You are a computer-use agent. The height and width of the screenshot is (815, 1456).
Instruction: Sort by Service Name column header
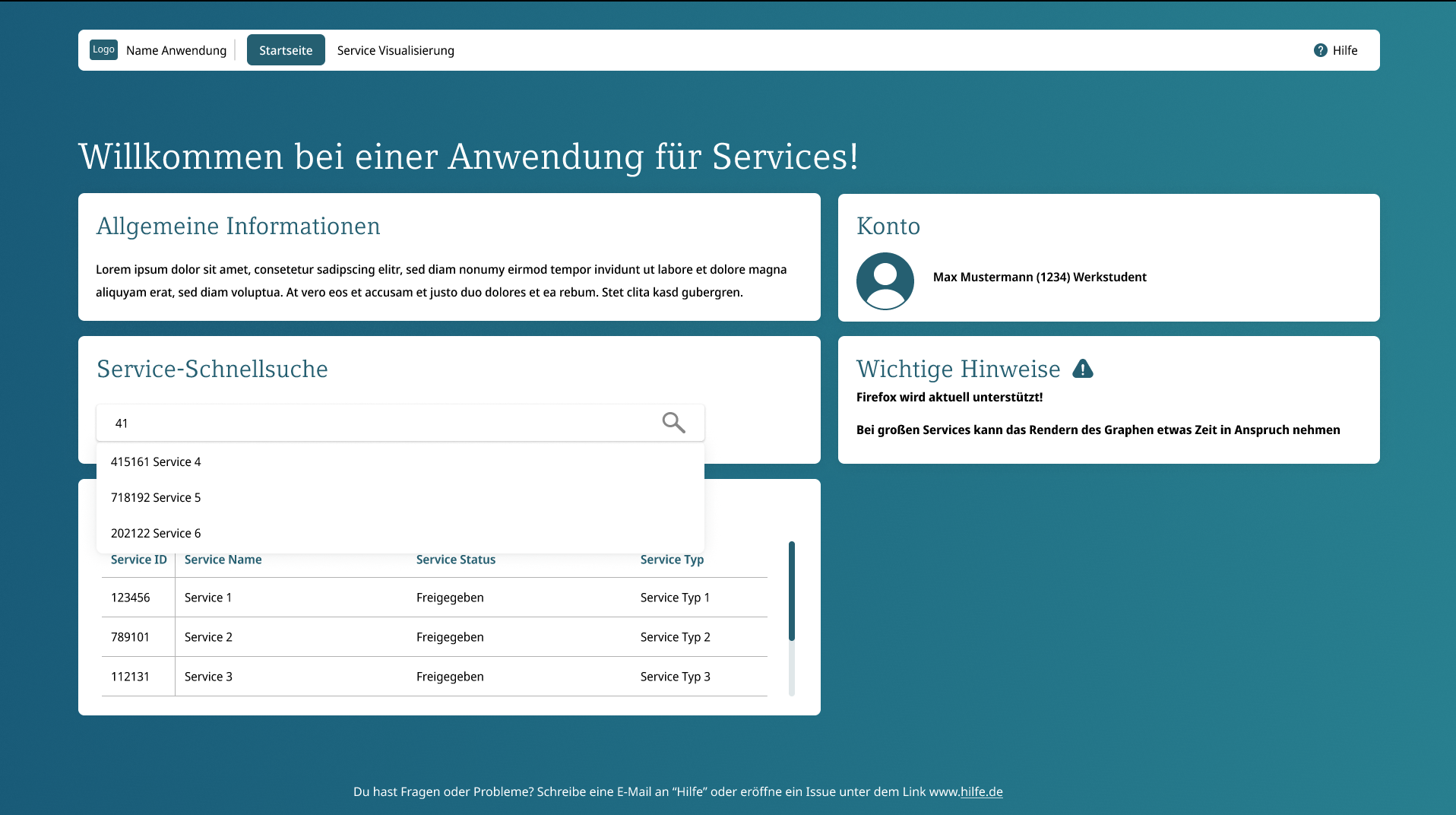(223, 560)
